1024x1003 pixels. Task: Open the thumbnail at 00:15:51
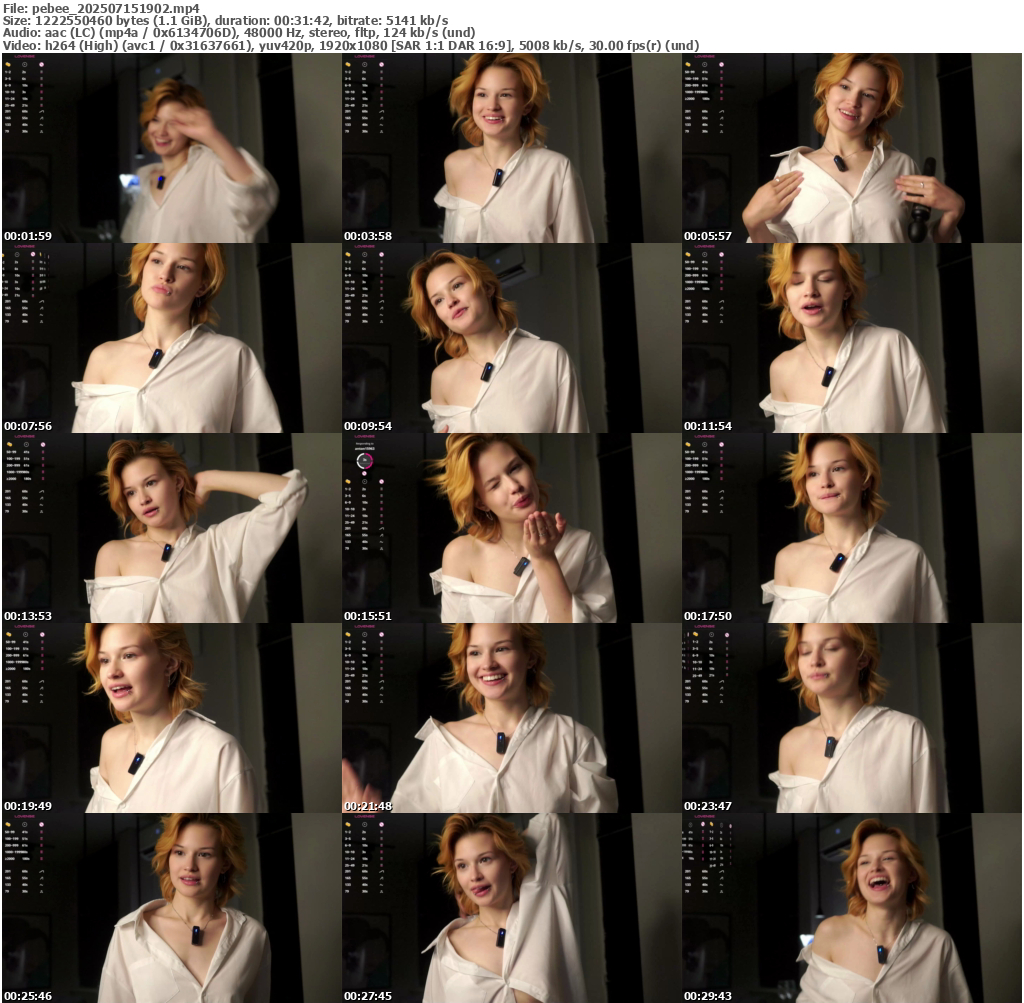[x=511, y=528]
